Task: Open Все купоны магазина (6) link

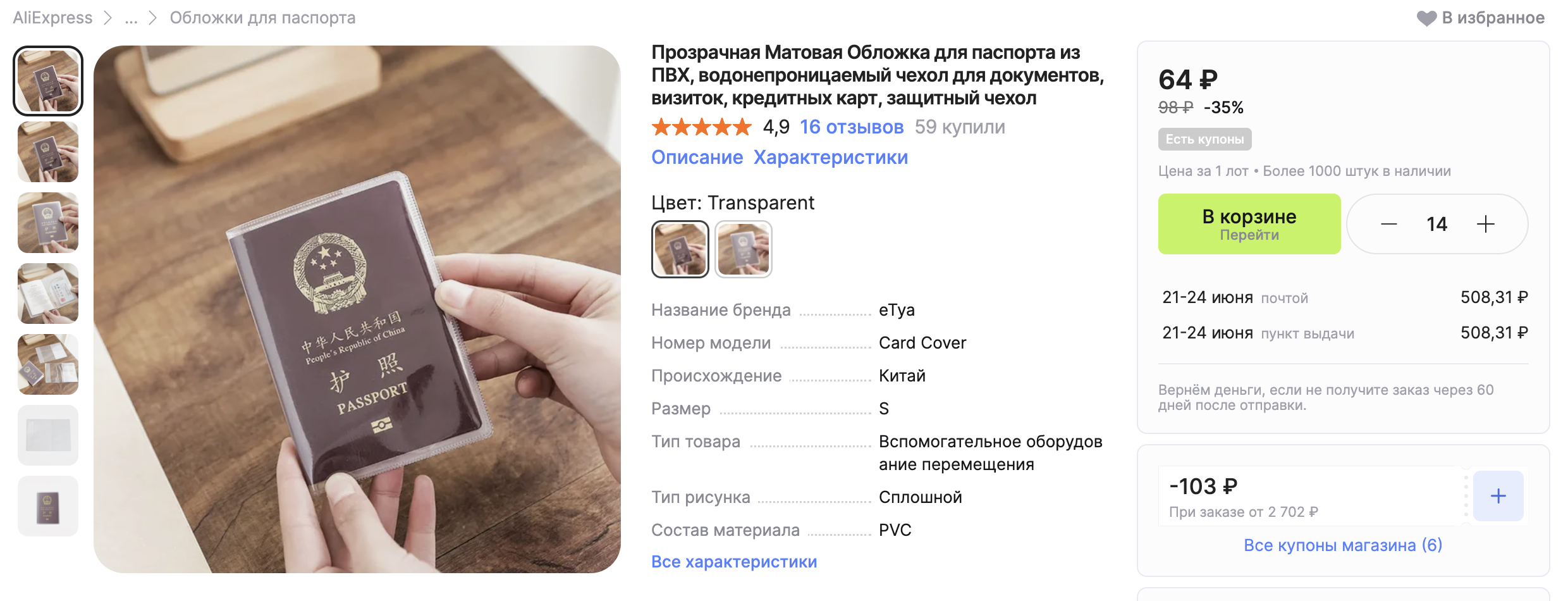Action: pos(1343,545)
